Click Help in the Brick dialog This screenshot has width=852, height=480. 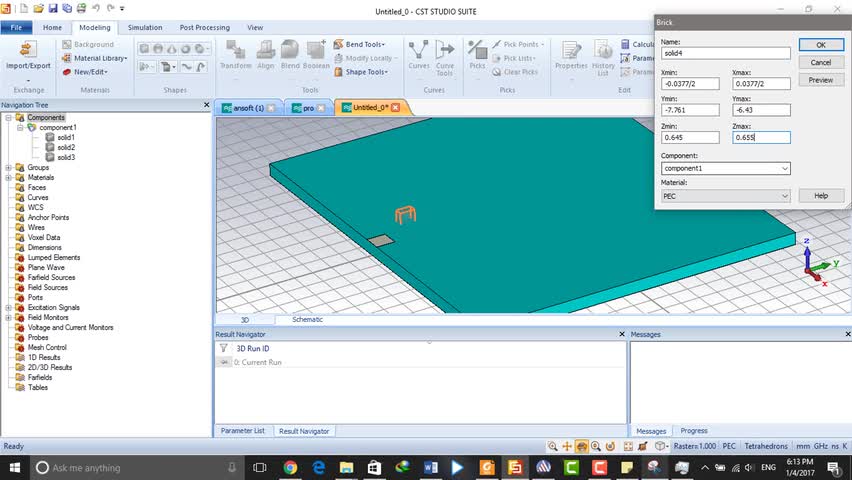coord(821,196)
